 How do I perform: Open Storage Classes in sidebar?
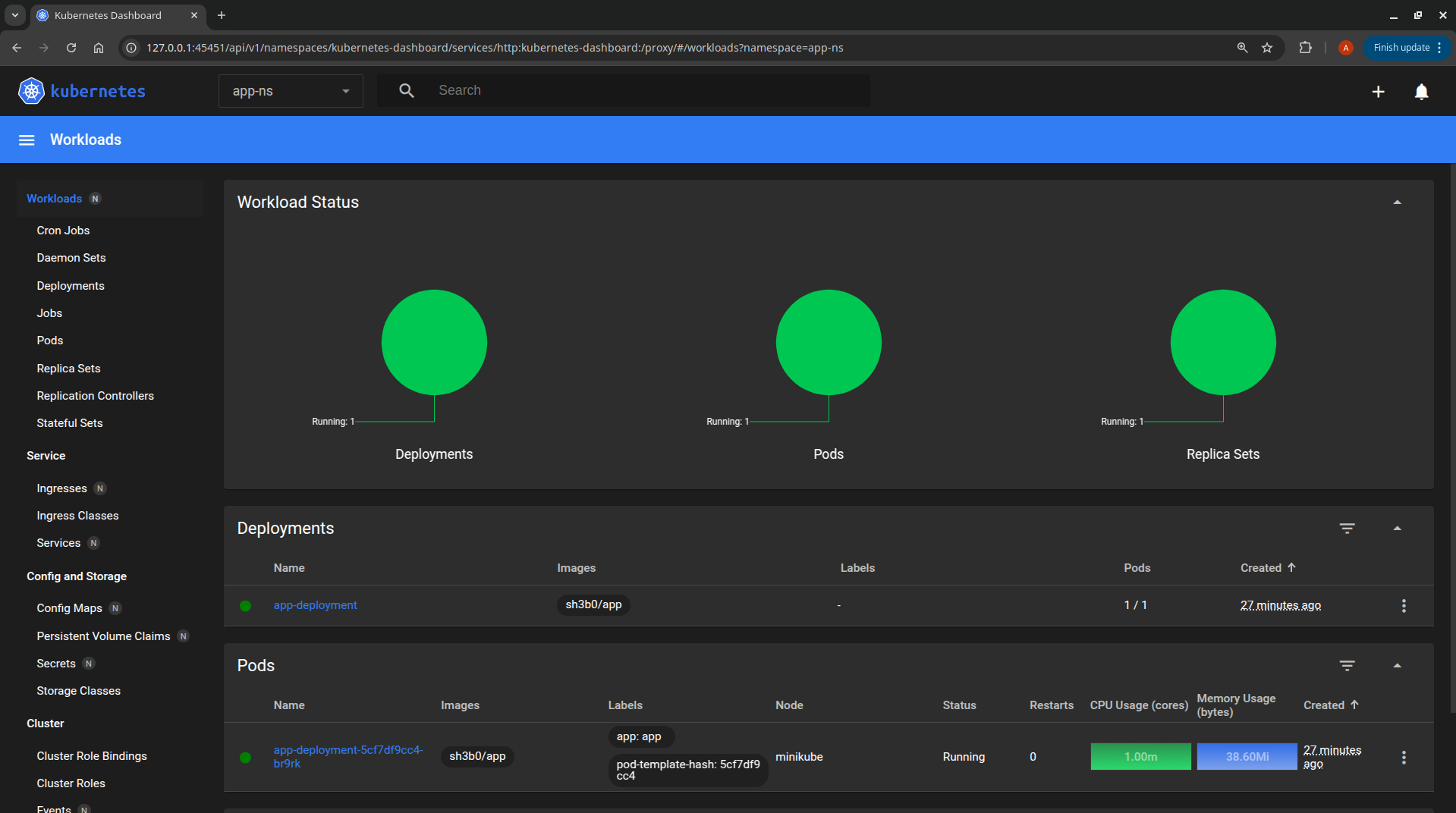pyautogui.click(x=78, y=691)
